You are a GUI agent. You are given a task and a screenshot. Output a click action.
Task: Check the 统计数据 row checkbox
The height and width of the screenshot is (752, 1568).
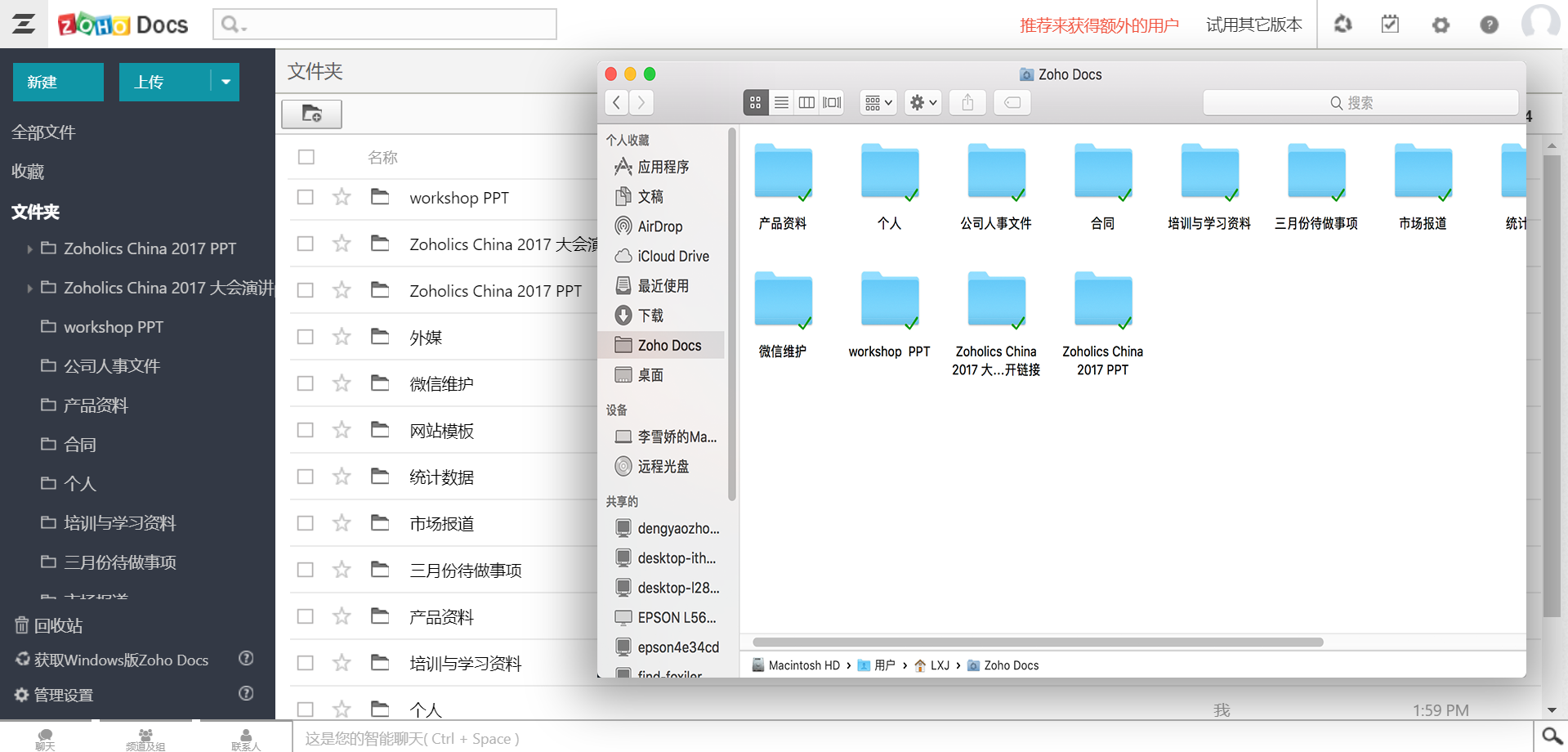coord(306,477)
